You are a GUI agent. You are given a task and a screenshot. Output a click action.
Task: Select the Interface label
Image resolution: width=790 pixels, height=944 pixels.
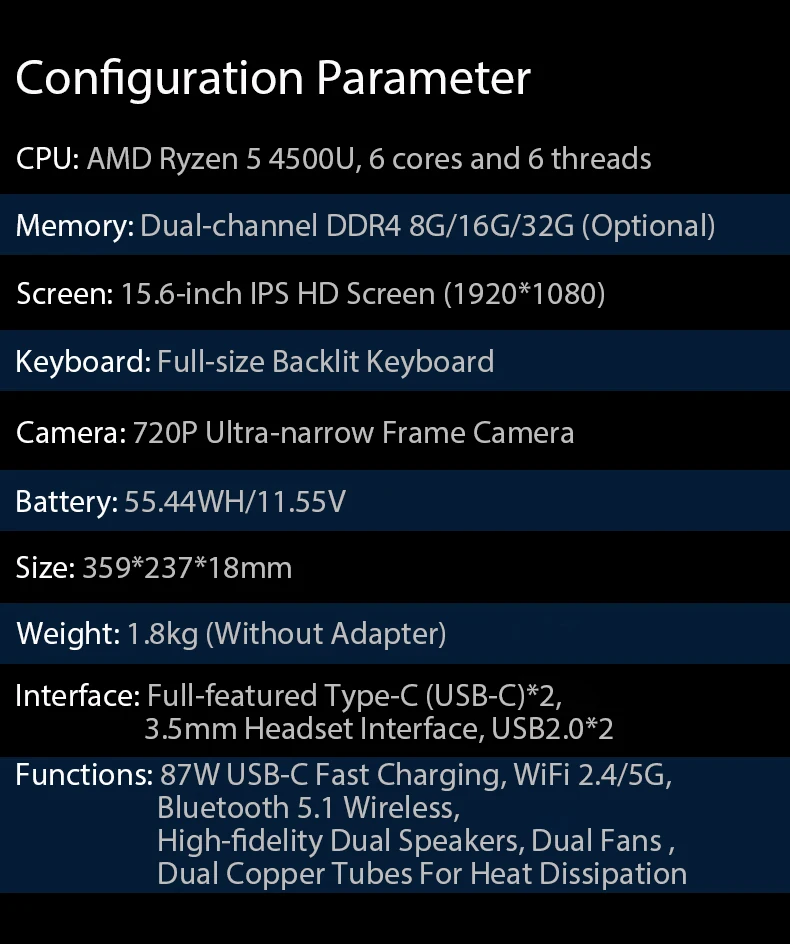click(x=78, y=695)
